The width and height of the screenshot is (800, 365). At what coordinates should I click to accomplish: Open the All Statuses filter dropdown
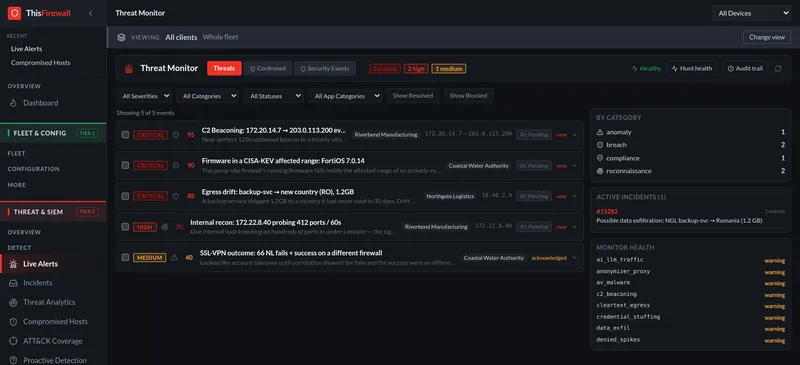pos(273,96)
